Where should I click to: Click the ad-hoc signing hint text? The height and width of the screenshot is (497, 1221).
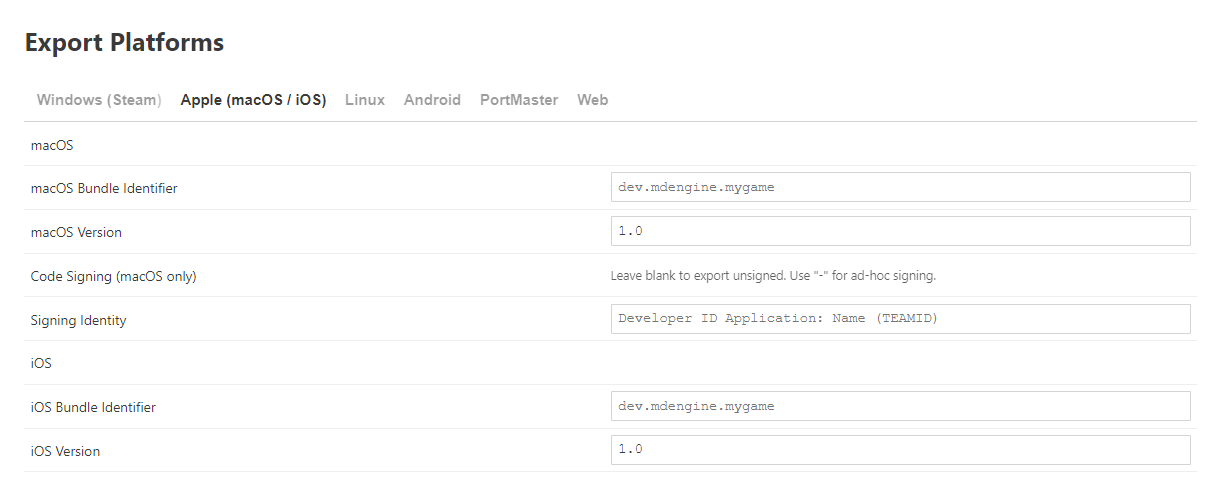[x=773, y=276]
